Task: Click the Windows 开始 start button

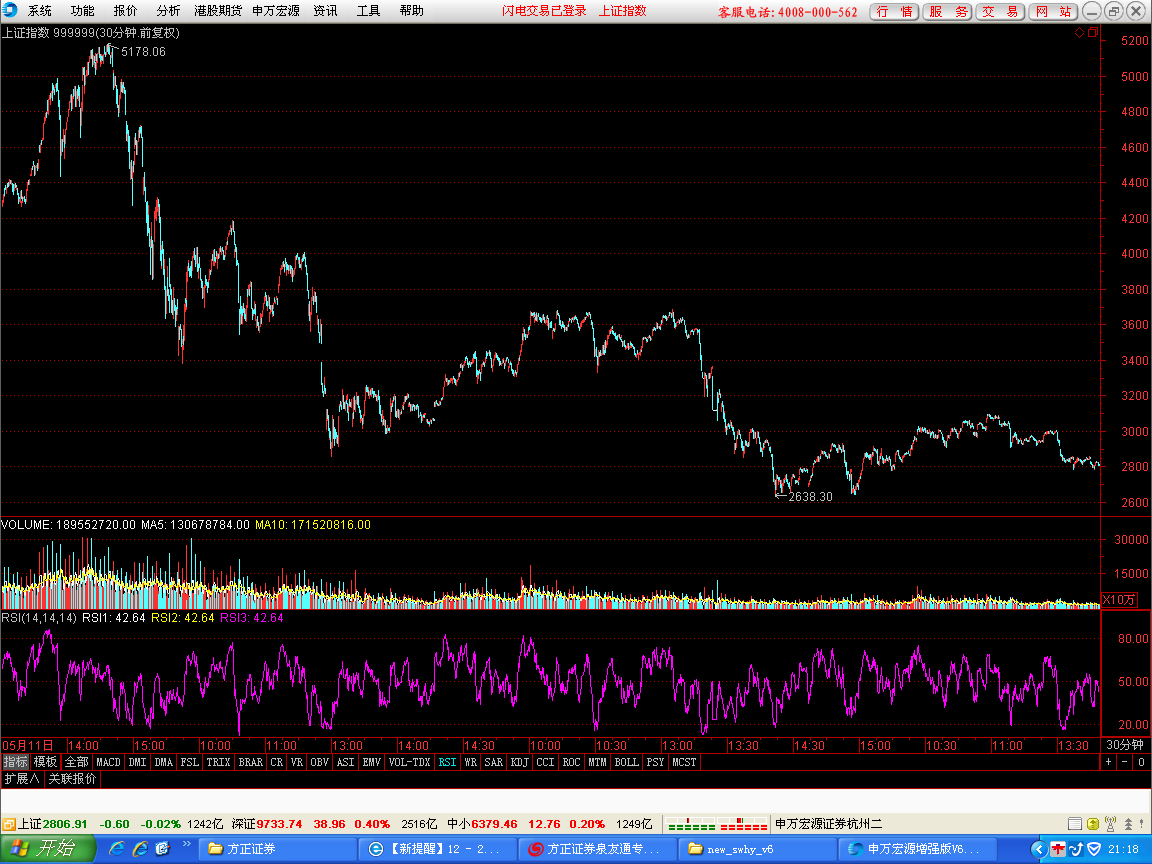Action: 47,849
